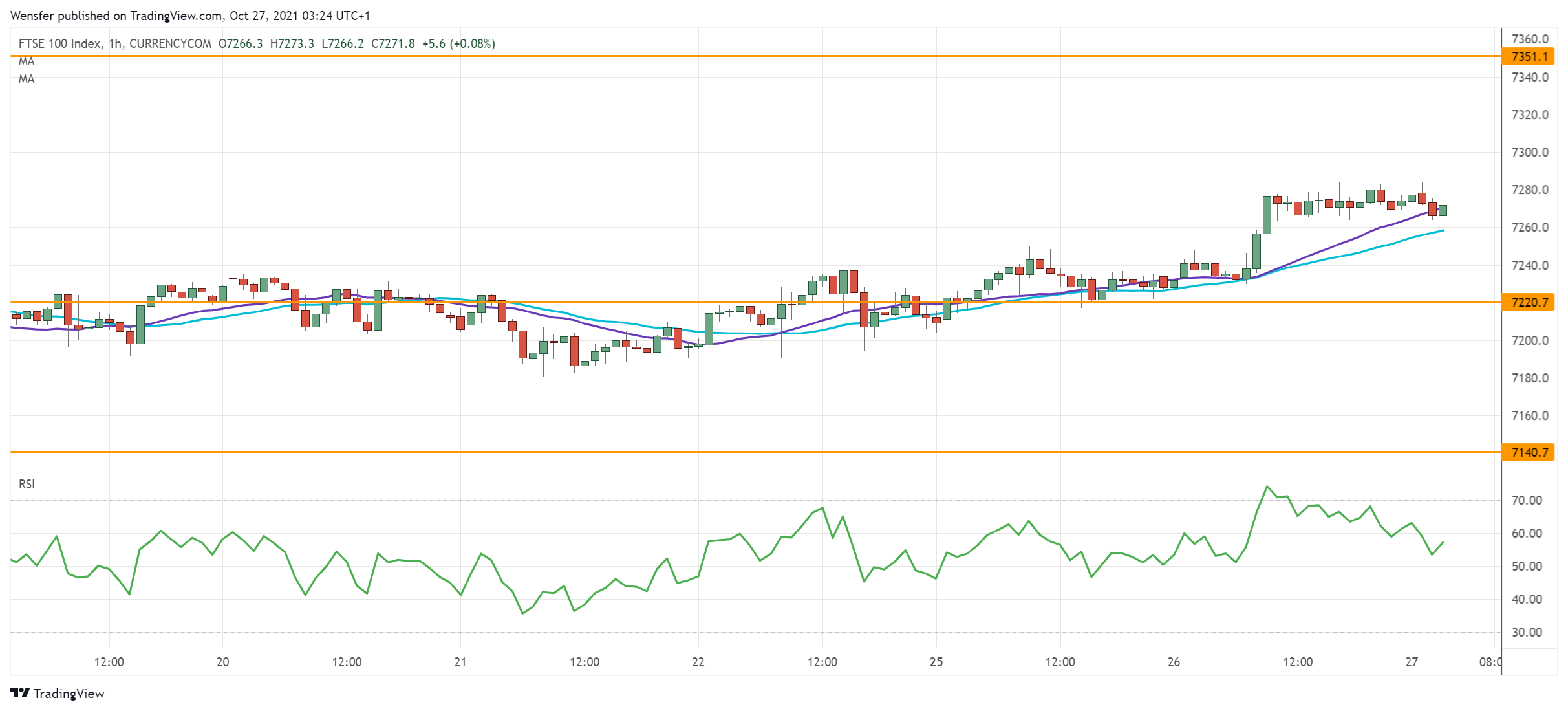1568x711 pixels.
Task: Click the orange 7220.7 price label
Action: click(x=1529, y=302)
